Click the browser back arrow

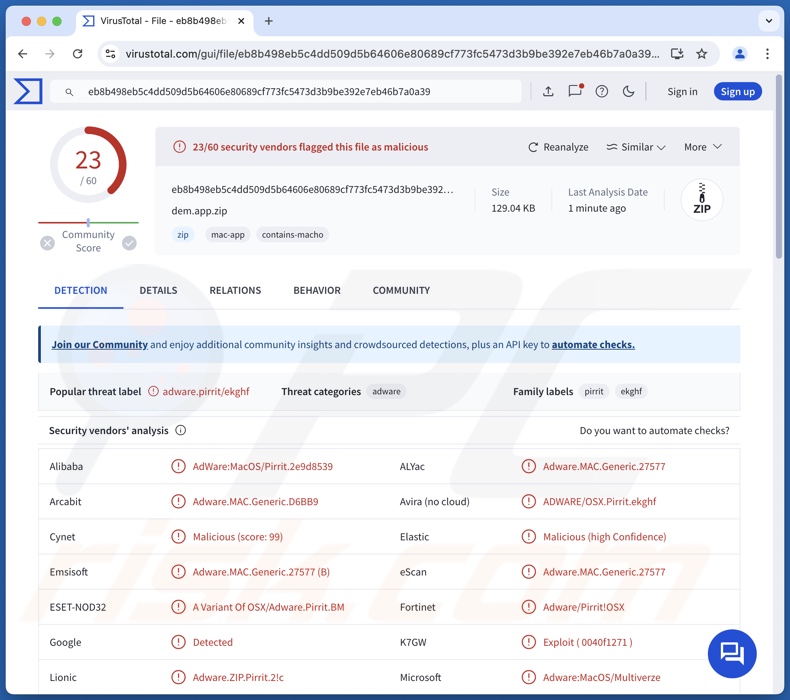tap(23, 53)
